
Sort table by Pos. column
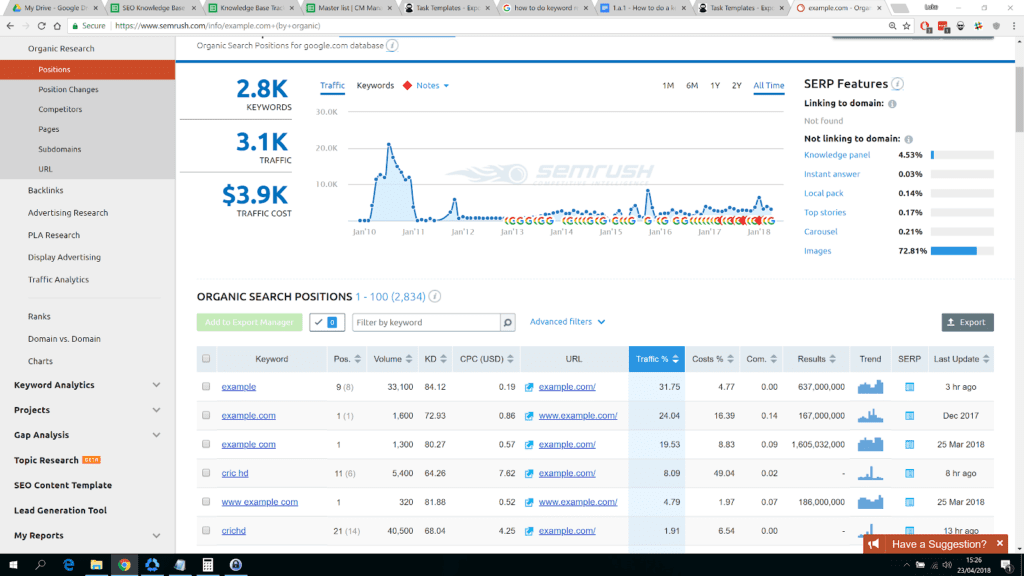(346, 359)
